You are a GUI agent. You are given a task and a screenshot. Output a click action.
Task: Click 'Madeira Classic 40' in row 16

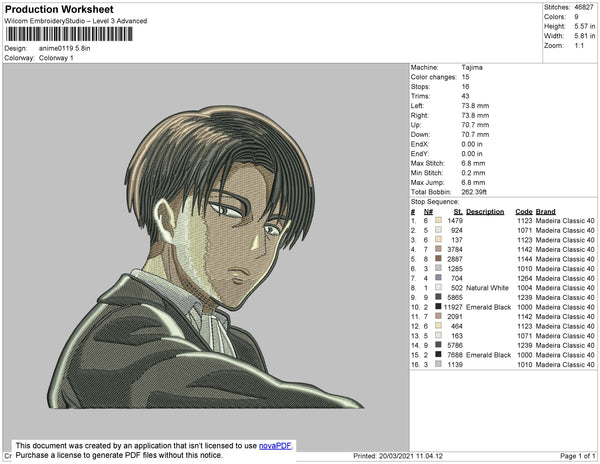(565, 365)
